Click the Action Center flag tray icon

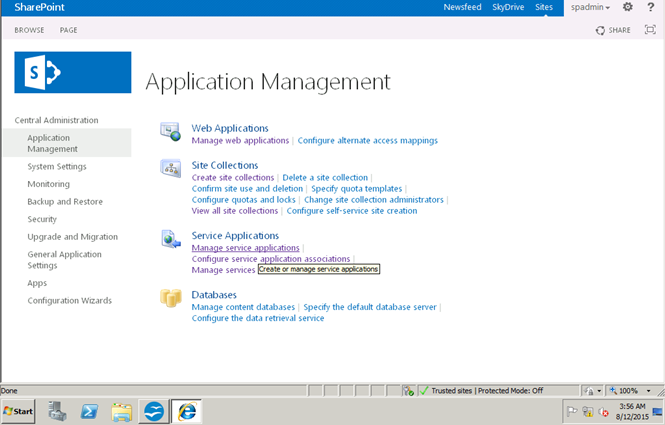[573, 411]
